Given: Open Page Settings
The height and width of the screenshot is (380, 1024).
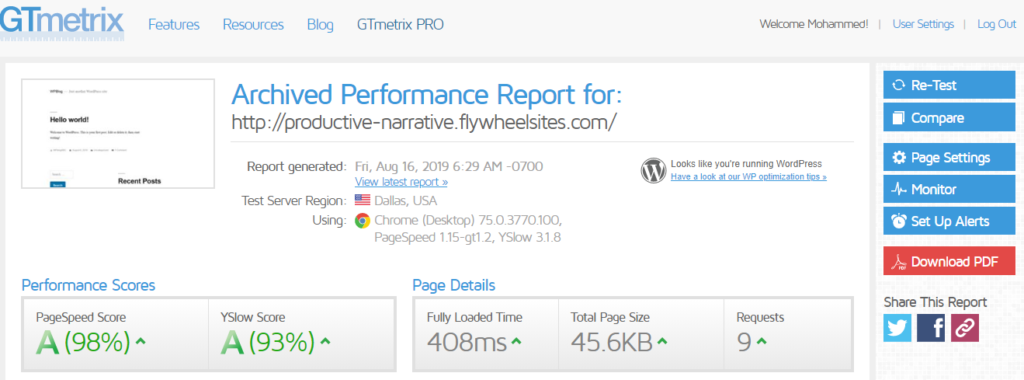Looking at the screenshot, I should (x=949, y=157).
